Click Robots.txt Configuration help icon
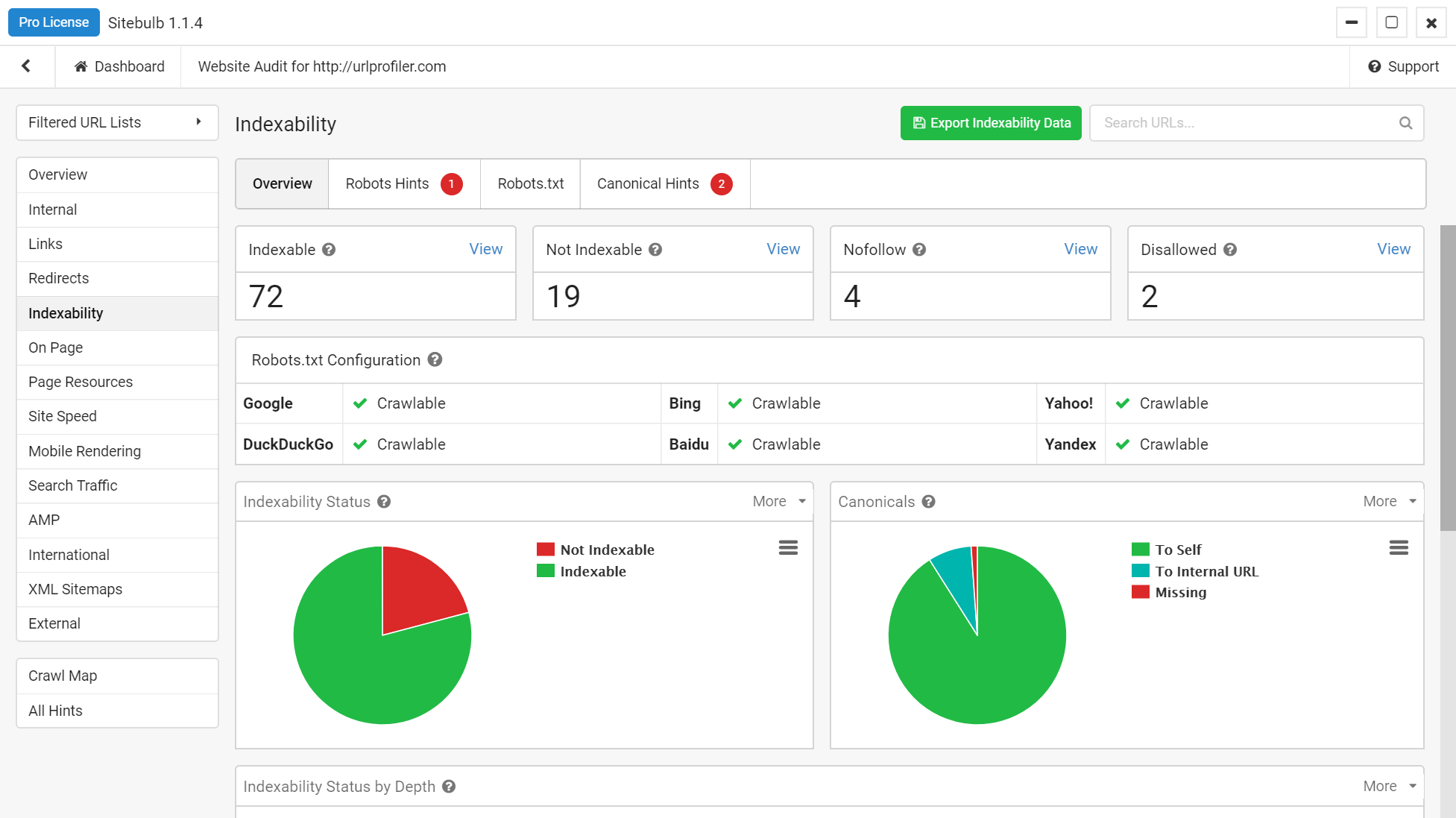Screen dimensions: 1456x818 [x=435, y=359]
